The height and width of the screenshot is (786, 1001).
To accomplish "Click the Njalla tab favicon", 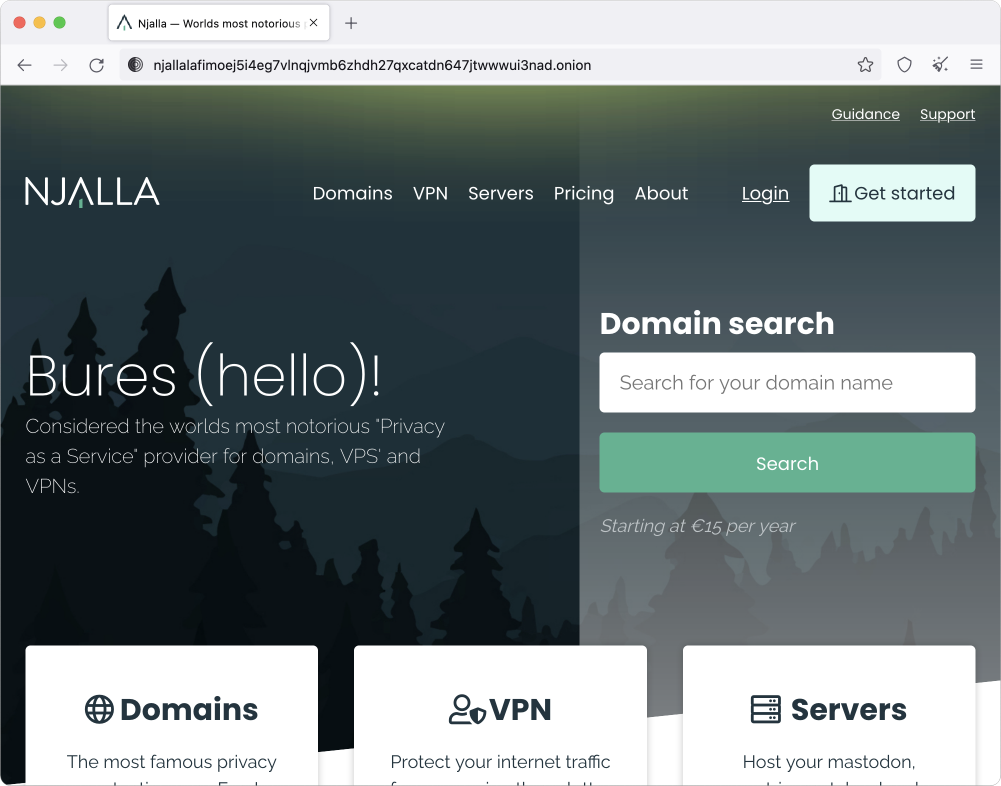I will click(124, 24).
